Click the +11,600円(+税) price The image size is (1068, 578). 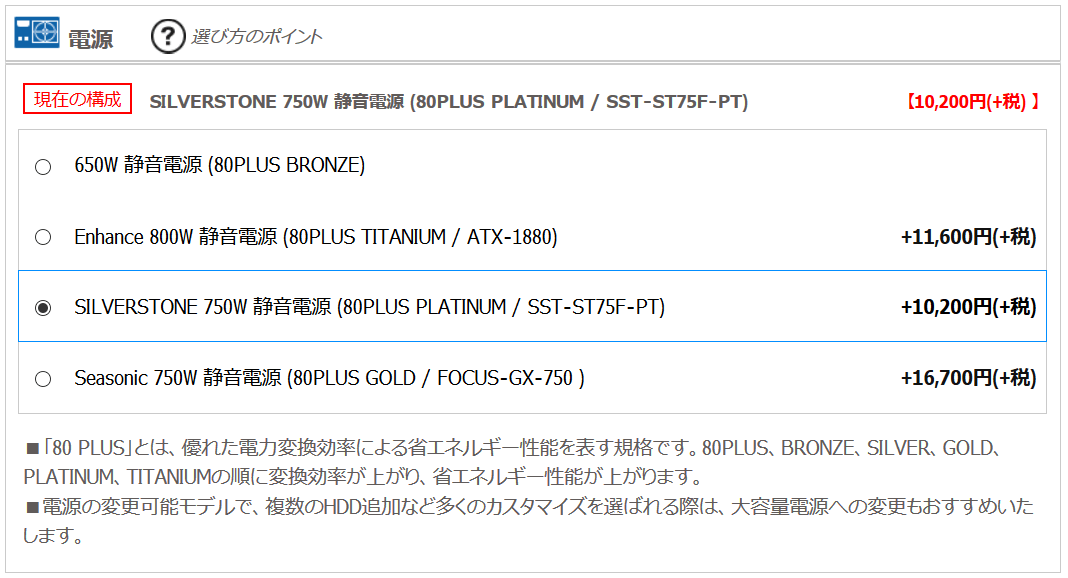click(968, 237)
